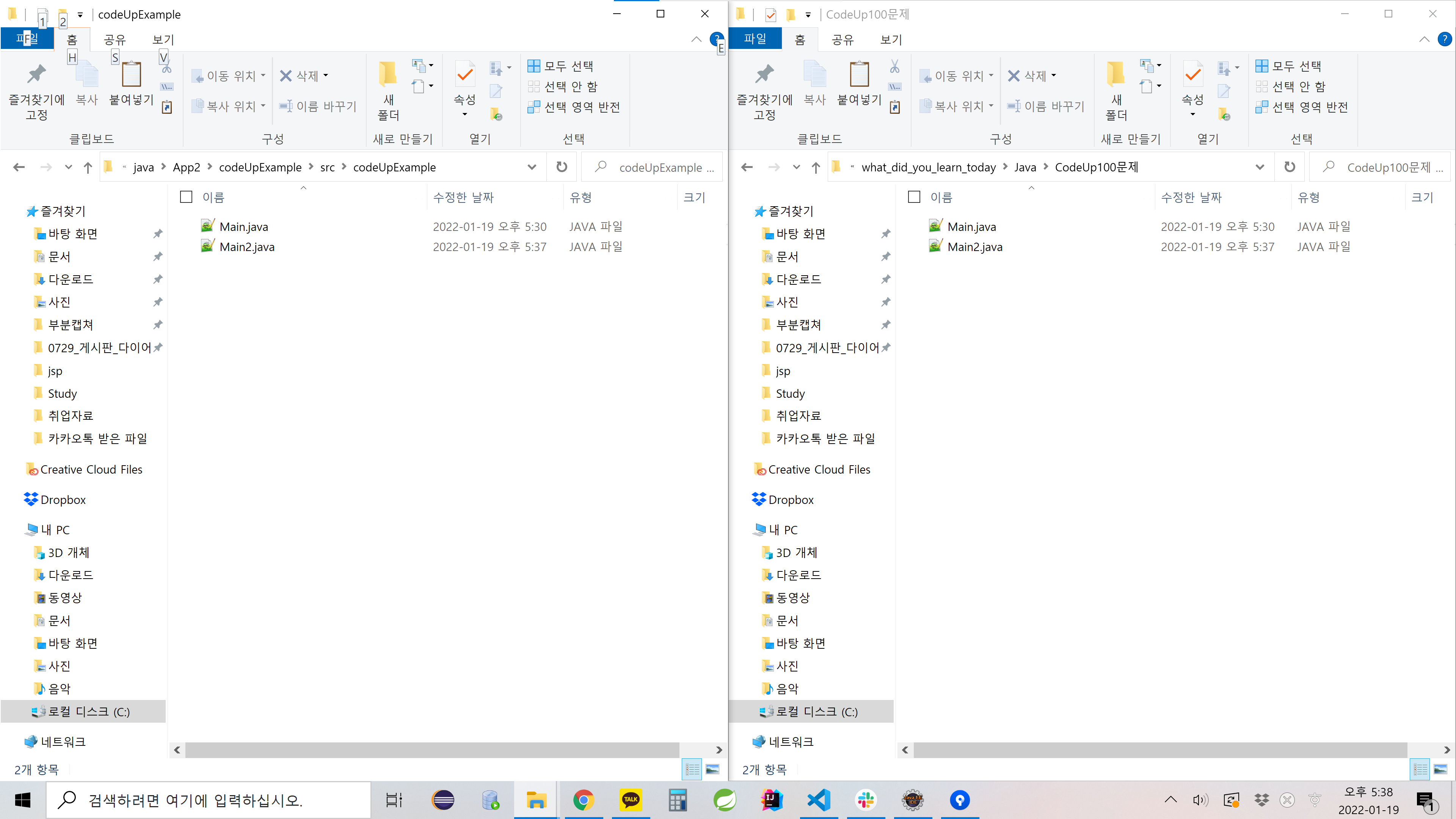Click the horizontal scrollbar in the left file pane
The height and width of the screenshot is (819, 1456).
tap(432, 750)
